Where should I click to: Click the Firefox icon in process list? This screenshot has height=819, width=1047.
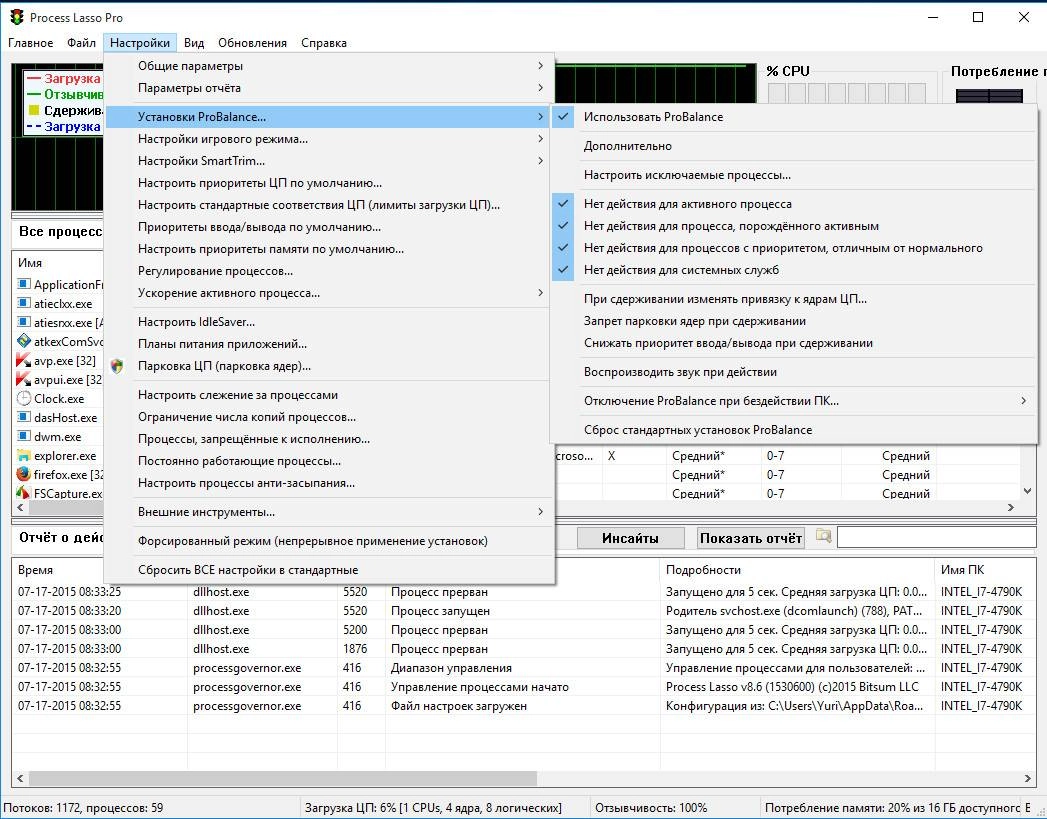click(x=23, y=474)
